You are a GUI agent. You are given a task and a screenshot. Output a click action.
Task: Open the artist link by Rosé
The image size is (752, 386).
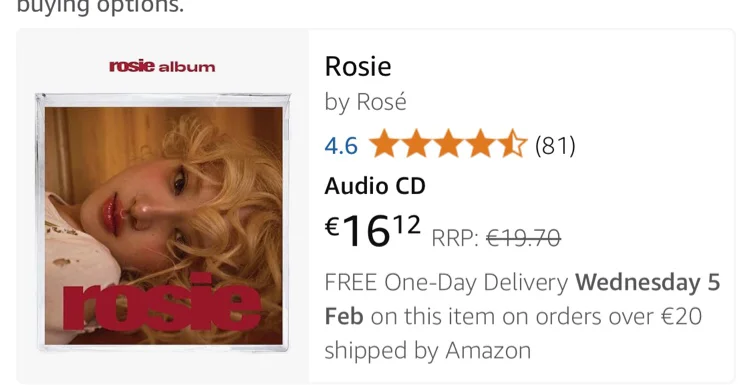coord(365,102)
